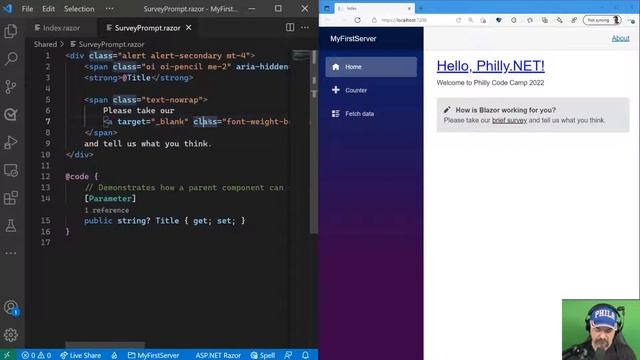The width and height of the screenshot is (640, 360).
Task: Open the brief survey link
Action: pyautogui.click(x=509, y=120)
